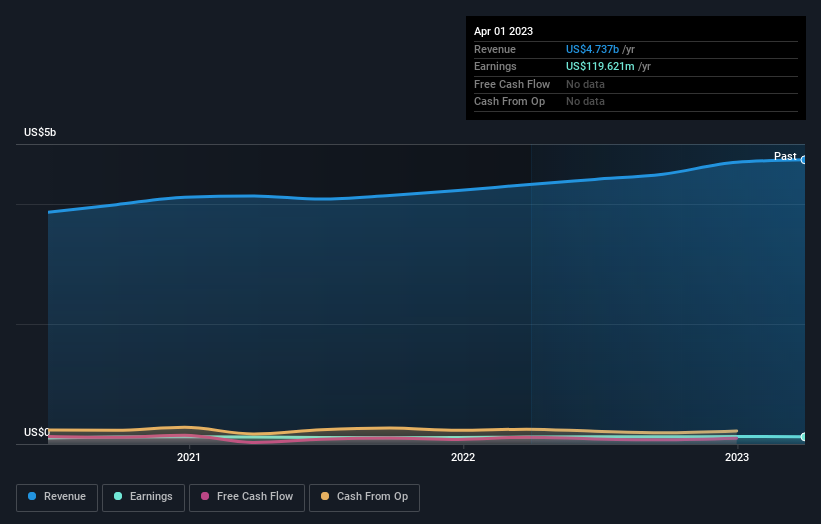Click the Revenue data point marker at the line's end

click(x=804, y=160)
